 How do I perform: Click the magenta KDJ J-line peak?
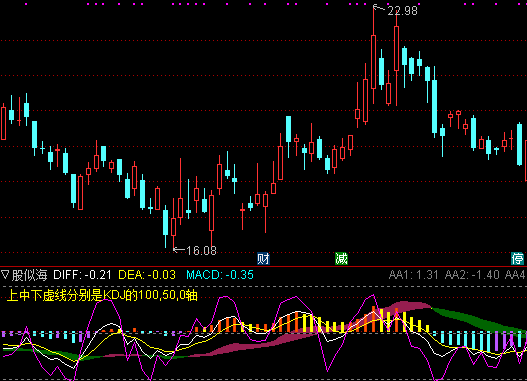372,296
